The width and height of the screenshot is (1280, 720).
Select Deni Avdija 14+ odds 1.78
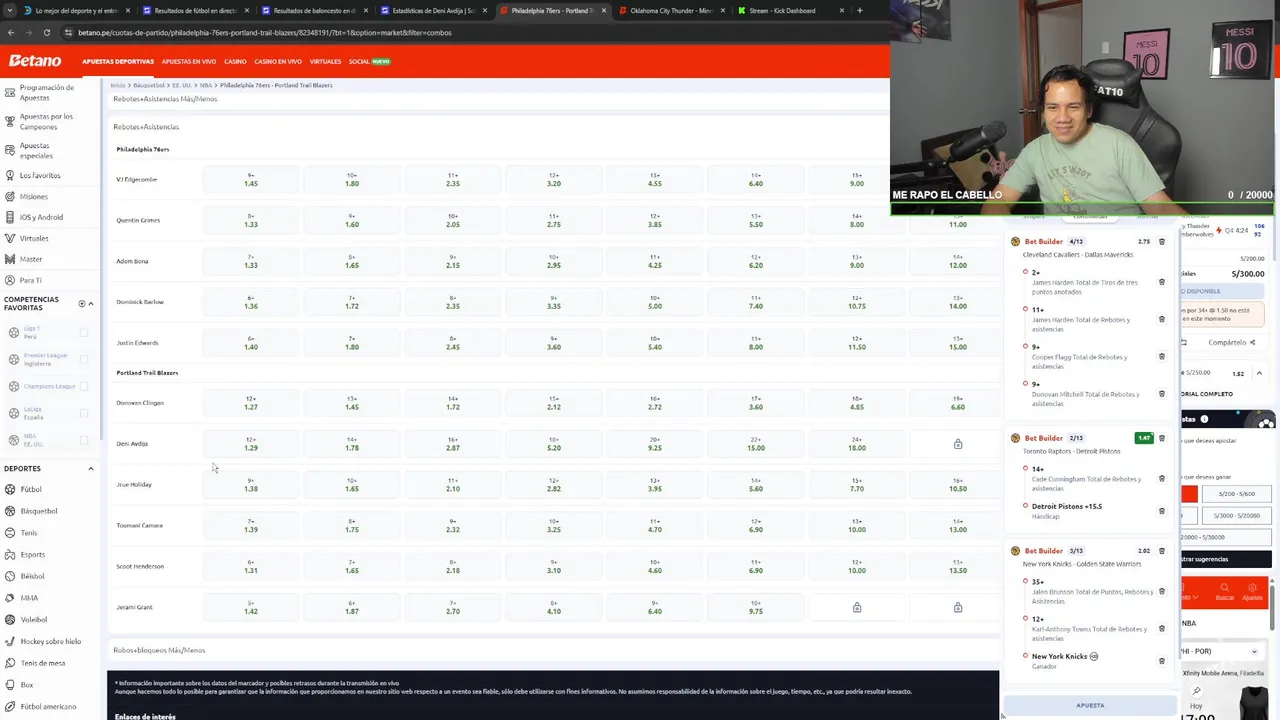tap(352, 444)
